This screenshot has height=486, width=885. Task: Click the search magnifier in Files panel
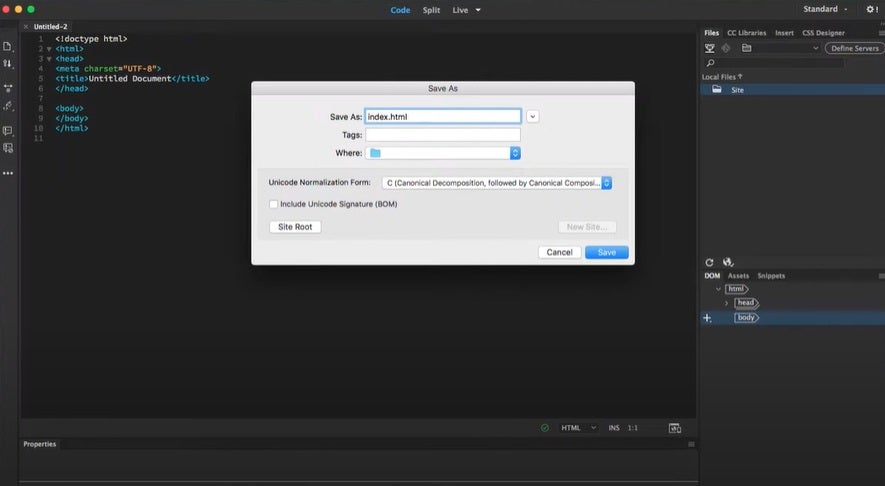click(x=711, y=63)
